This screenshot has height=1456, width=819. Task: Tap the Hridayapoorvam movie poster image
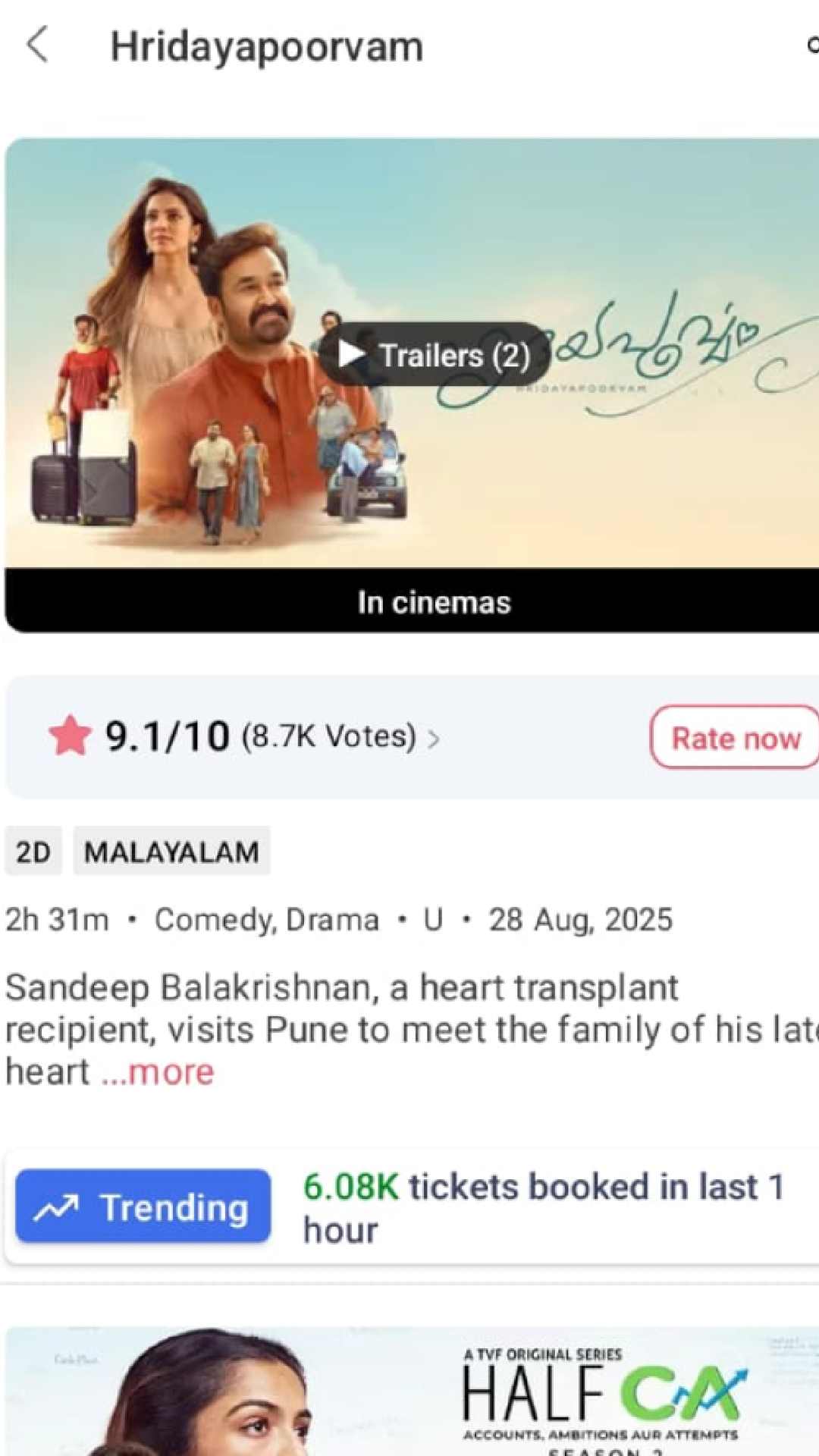coord(412,353)
